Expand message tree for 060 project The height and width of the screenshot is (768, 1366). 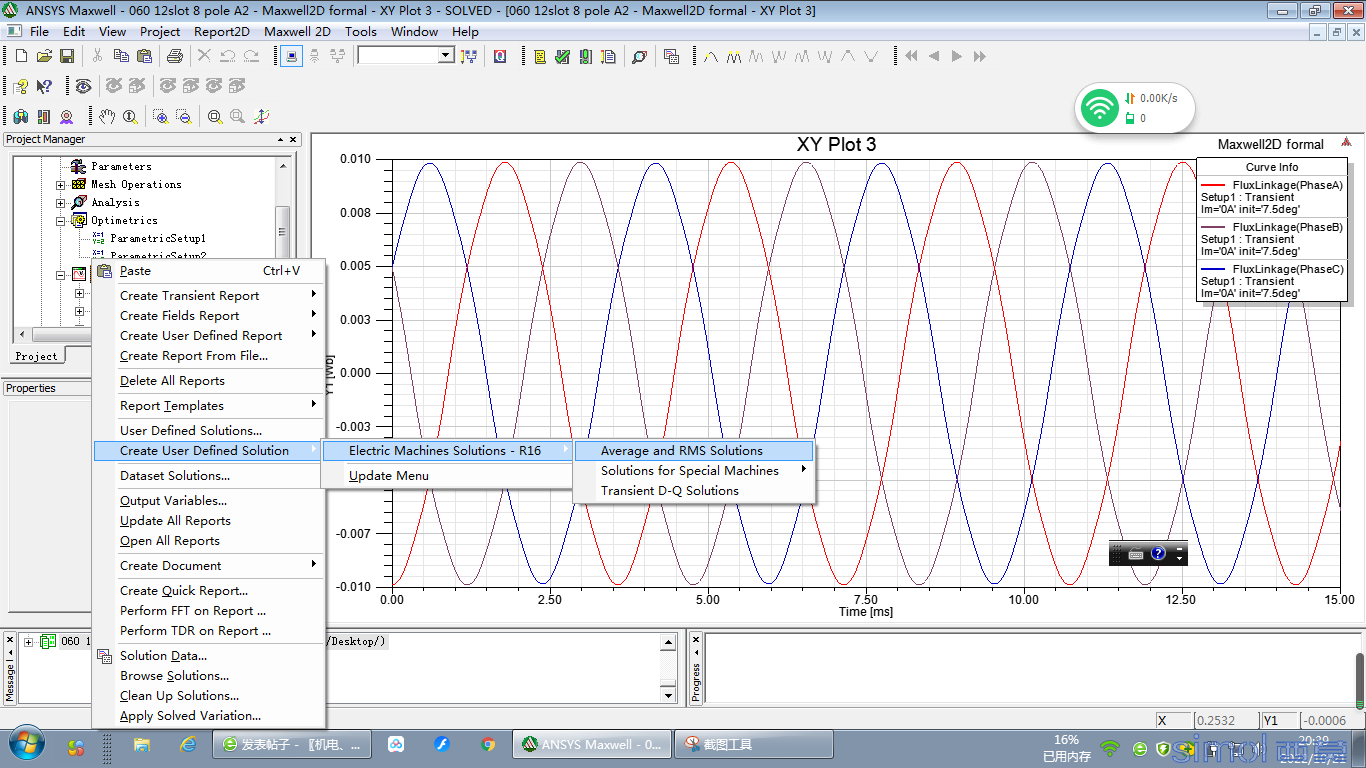tap(29, 642)
